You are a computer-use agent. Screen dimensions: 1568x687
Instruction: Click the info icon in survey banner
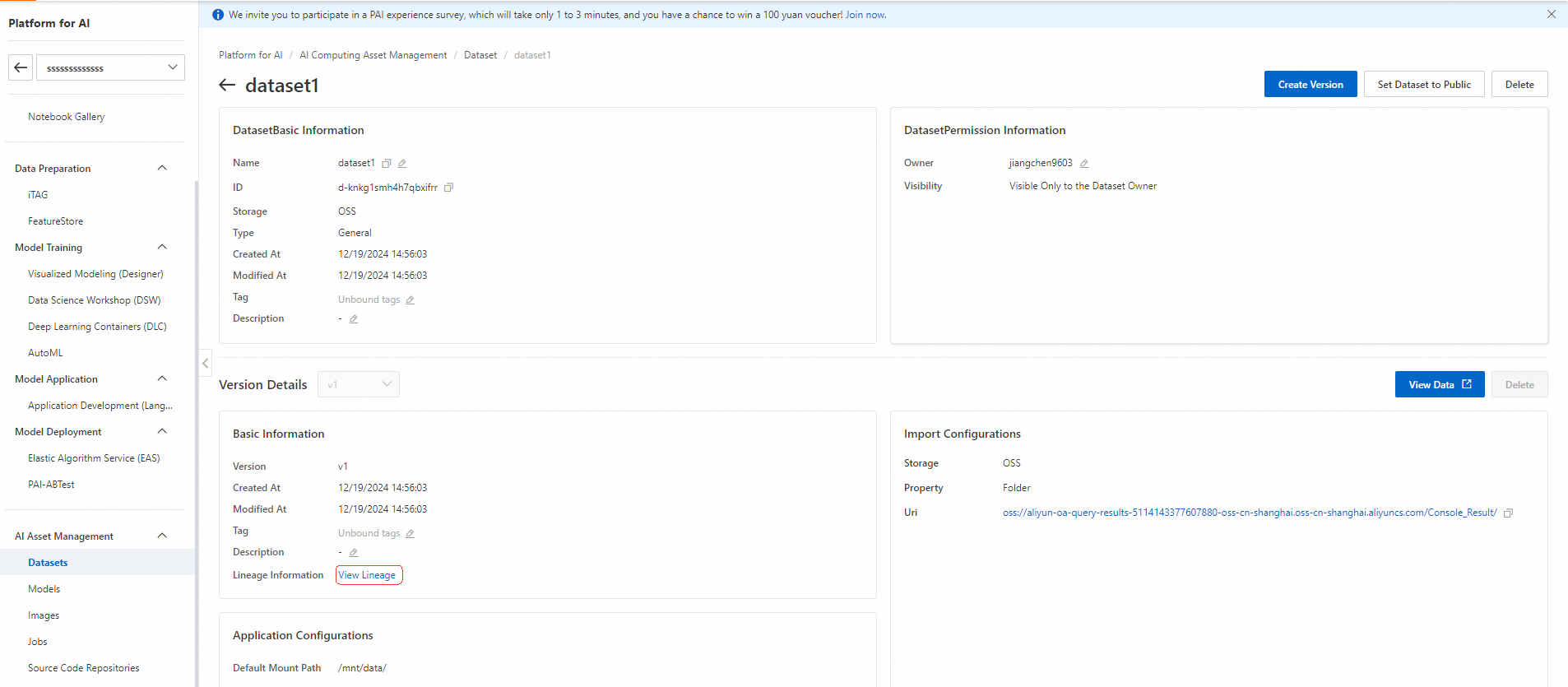click(218, 15)
